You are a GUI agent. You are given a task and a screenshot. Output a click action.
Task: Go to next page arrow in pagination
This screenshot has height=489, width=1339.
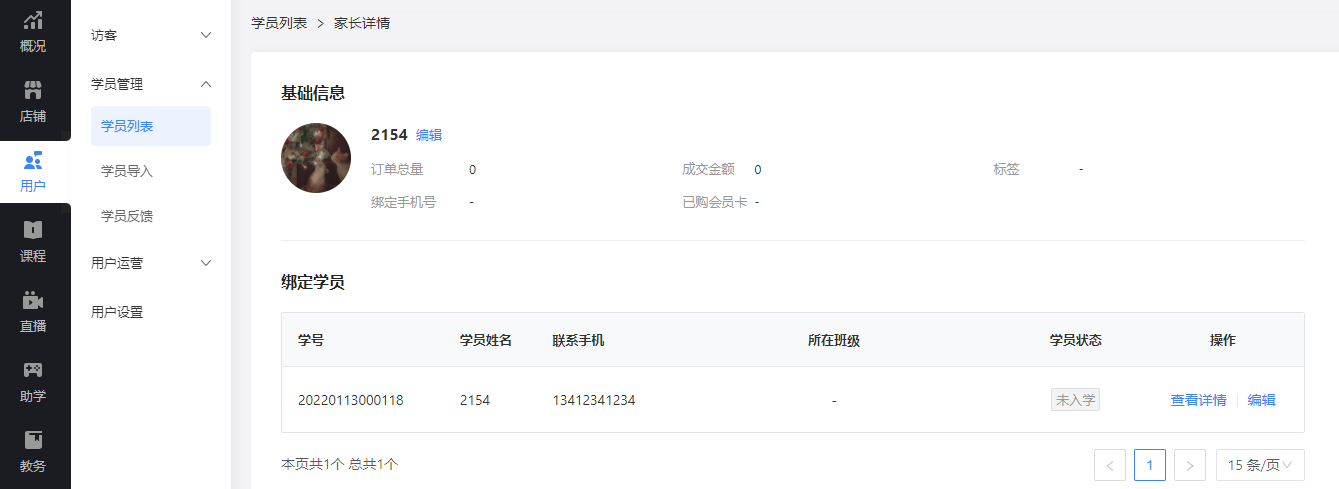coord(1190,465)
